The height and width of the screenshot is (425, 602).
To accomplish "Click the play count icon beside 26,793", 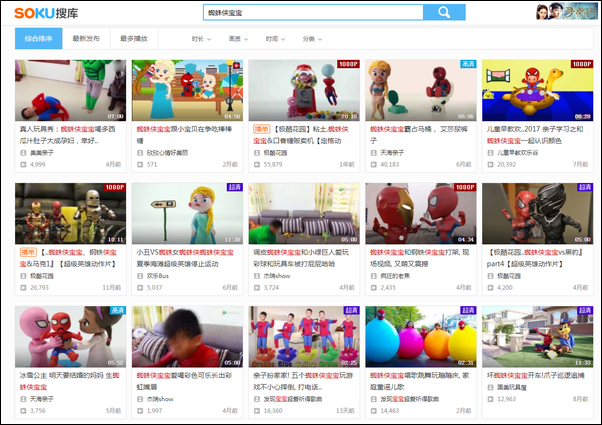I will click(x=23, y=288).
